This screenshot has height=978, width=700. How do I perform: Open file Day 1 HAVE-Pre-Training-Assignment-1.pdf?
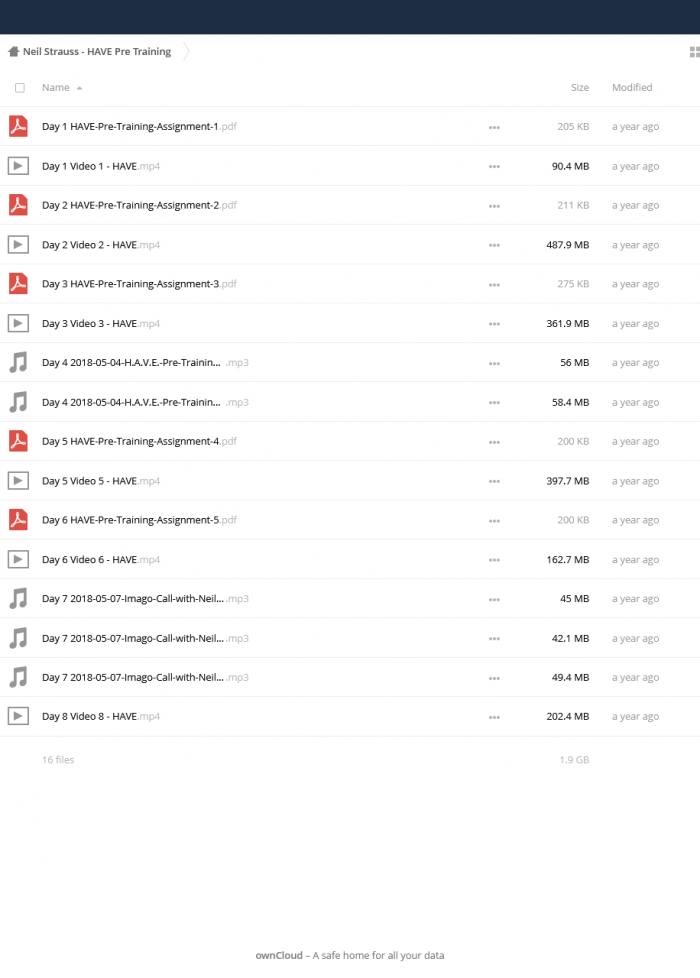(139, 127)
